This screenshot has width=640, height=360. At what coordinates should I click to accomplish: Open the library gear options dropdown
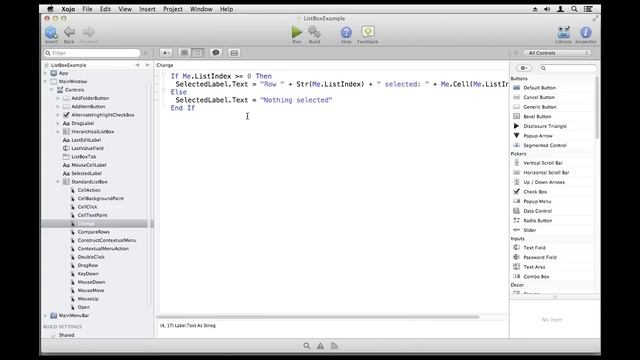pyautogui.click(x=524, y=68)
